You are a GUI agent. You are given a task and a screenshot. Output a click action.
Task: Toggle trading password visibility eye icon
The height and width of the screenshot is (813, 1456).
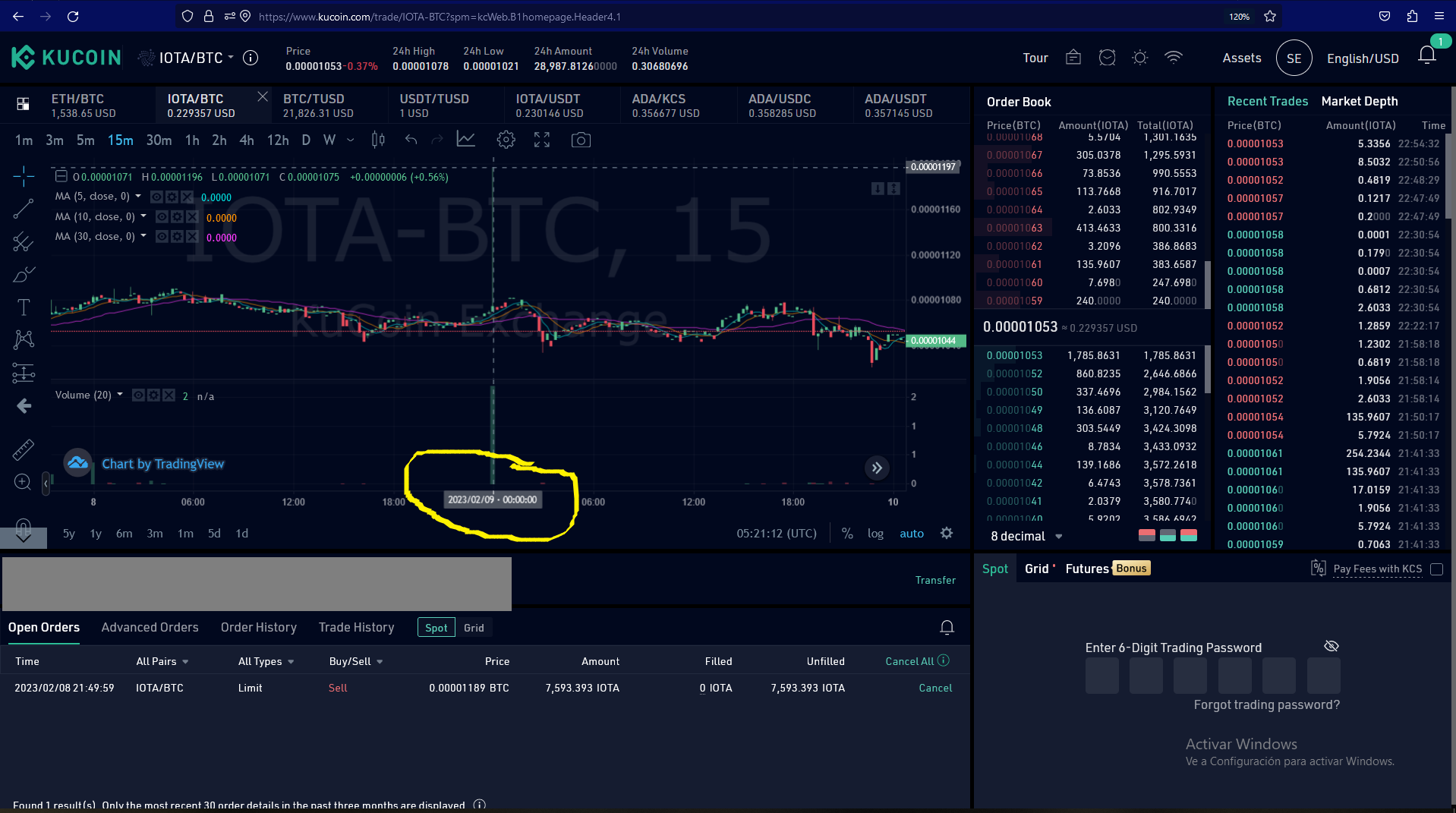1332,646
